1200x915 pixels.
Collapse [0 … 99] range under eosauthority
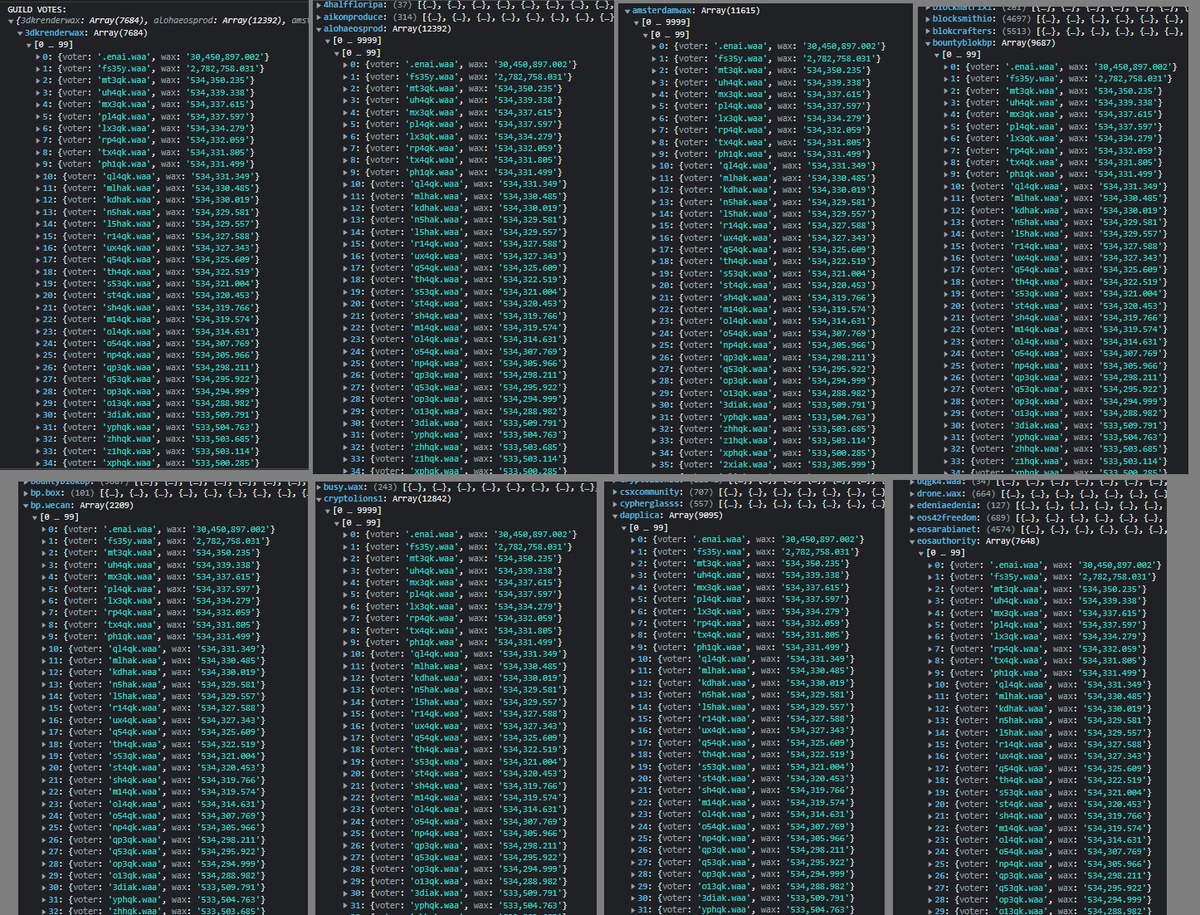(922, 552)
